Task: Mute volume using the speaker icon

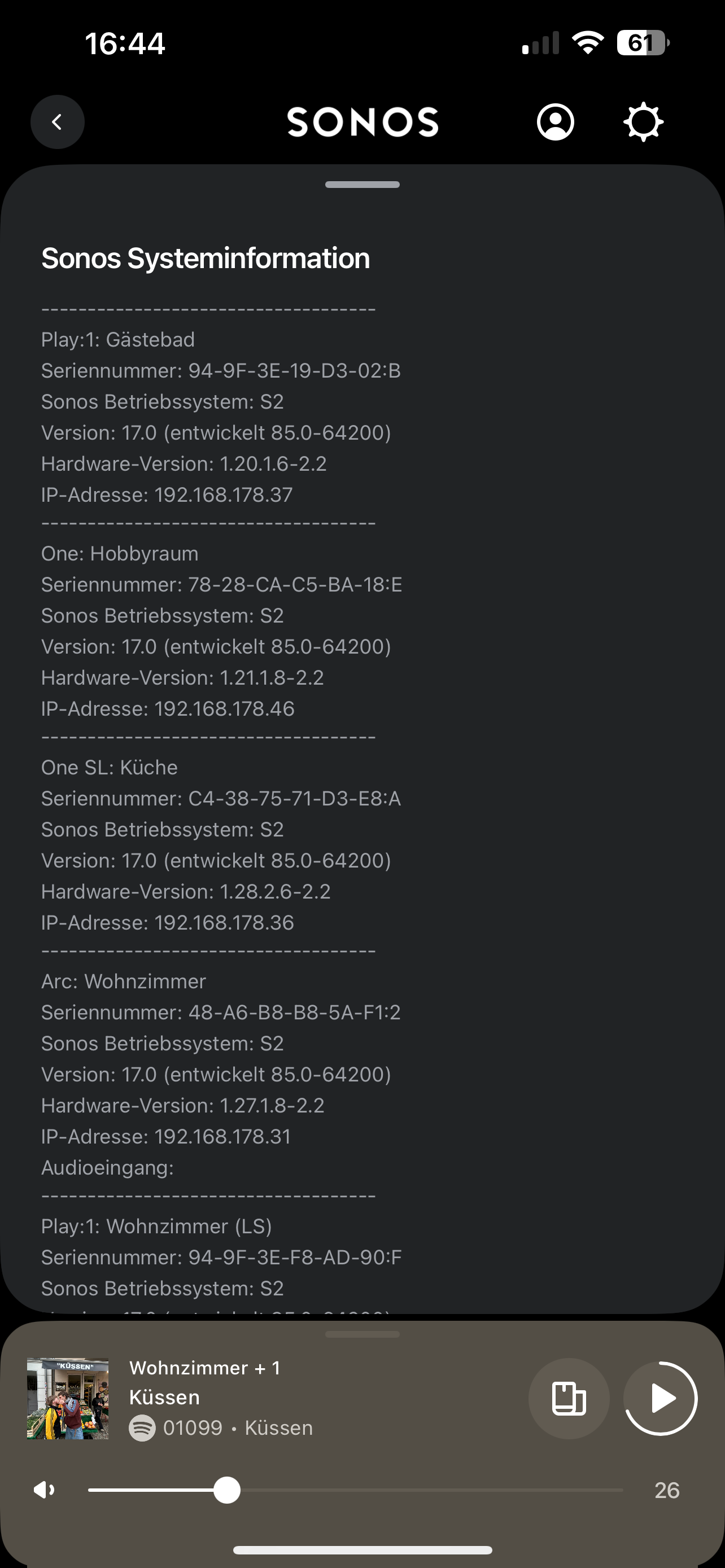Action: [44, 1490]
